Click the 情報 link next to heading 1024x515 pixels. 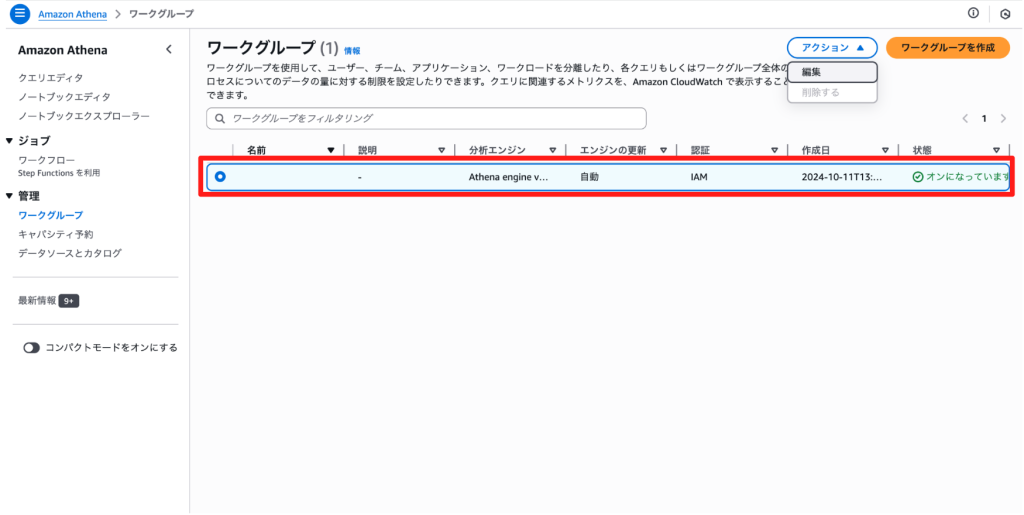pos(352,51)
